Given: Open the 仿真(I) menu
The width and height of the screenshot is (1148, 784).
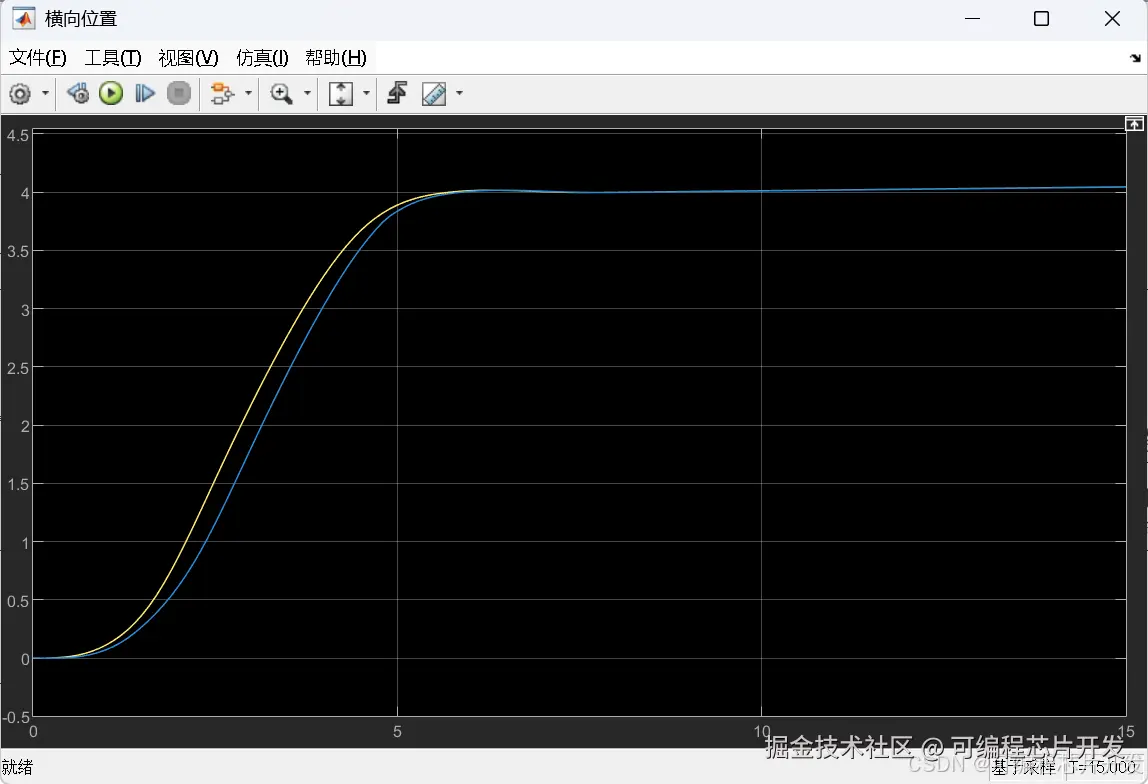Looking at the screenshot, I should pos(262,58).
